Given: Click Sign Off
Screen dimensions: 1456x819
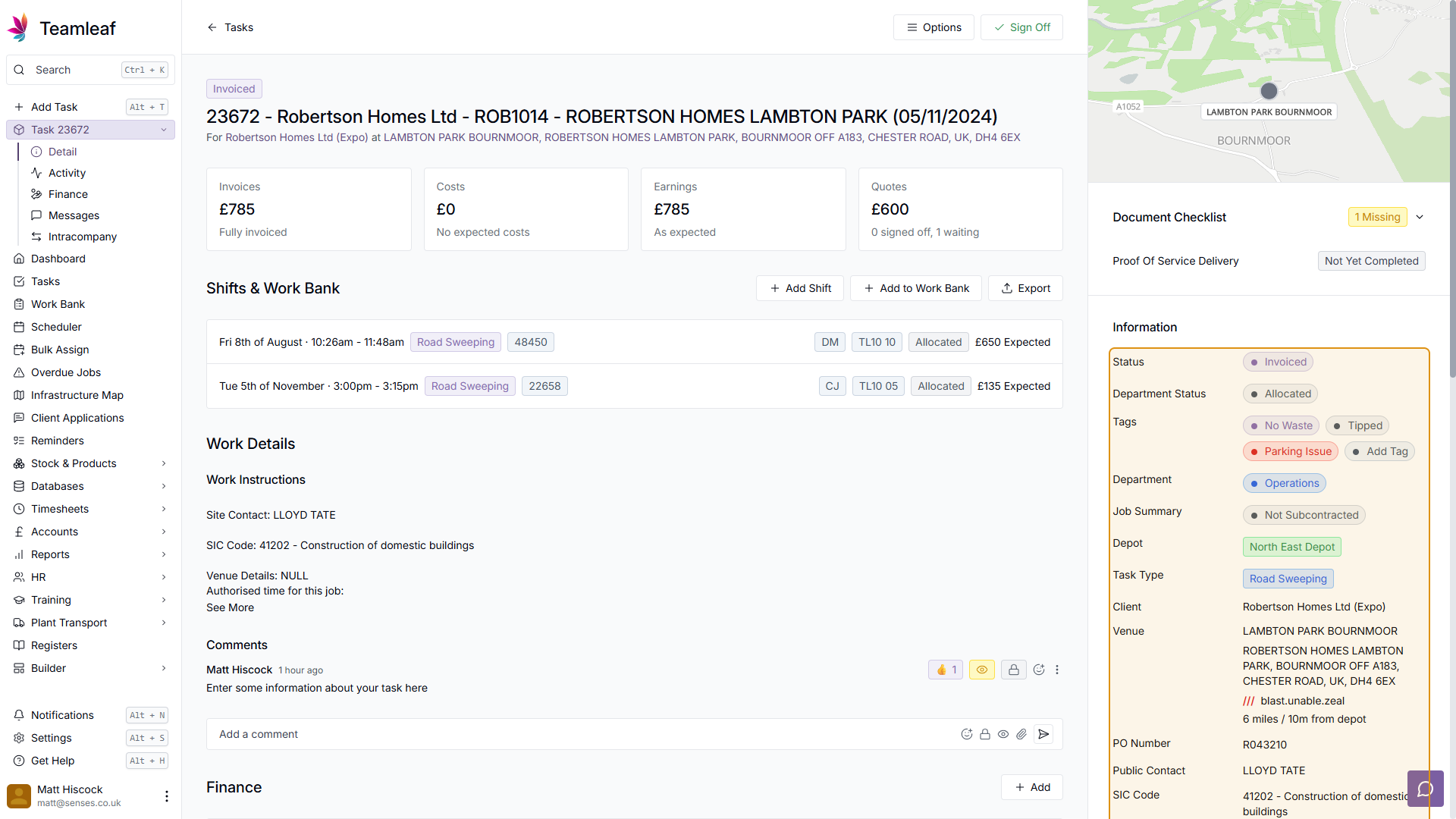Looking at the screenshot, I should click(1021, 27).
